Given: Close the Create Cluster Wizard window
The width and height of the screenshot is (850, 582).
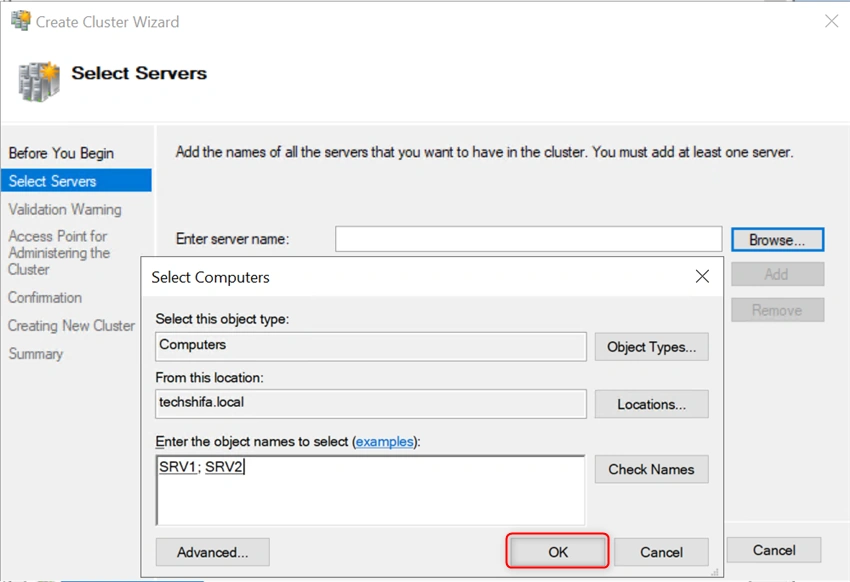Looking at the screenshot, I should [831, 21].
